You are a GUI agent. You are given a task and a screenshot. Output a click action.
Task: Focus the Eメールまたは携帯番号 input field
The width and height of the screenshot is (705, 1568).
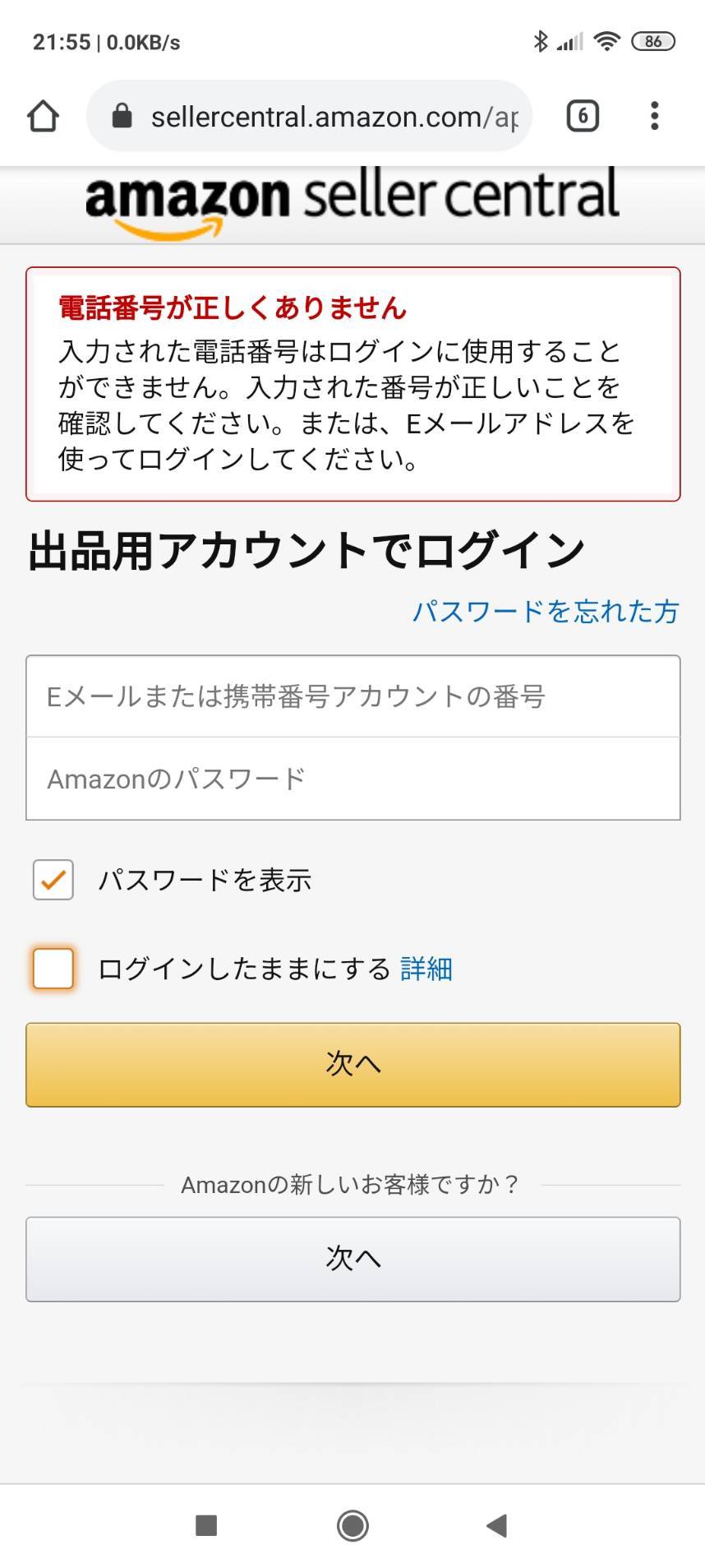(352, 696)
